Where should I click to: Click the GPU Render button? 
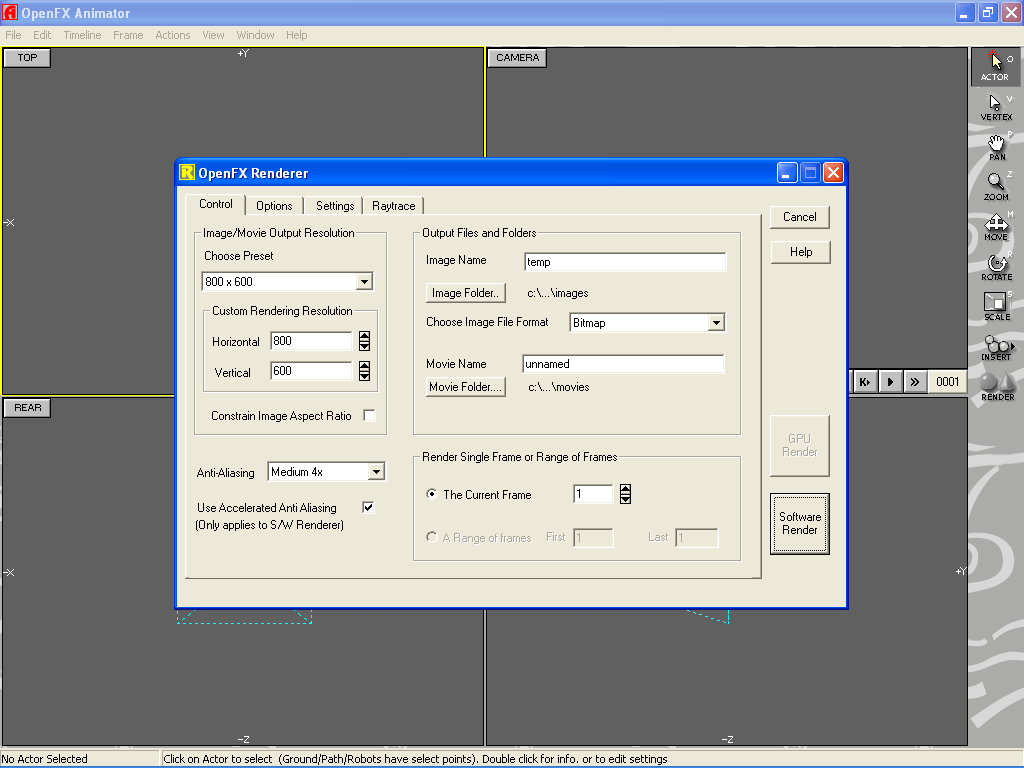click(800, 445)
